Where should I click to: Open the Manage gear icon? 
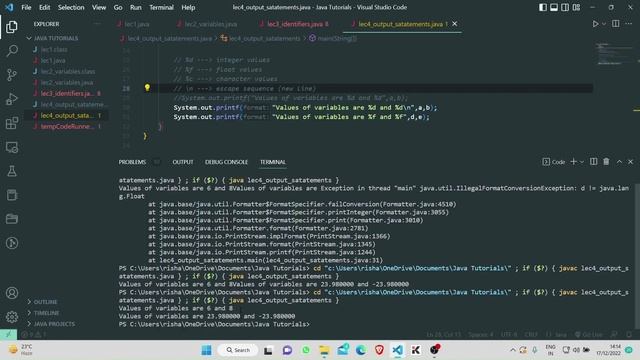click(x=12, y=316)
